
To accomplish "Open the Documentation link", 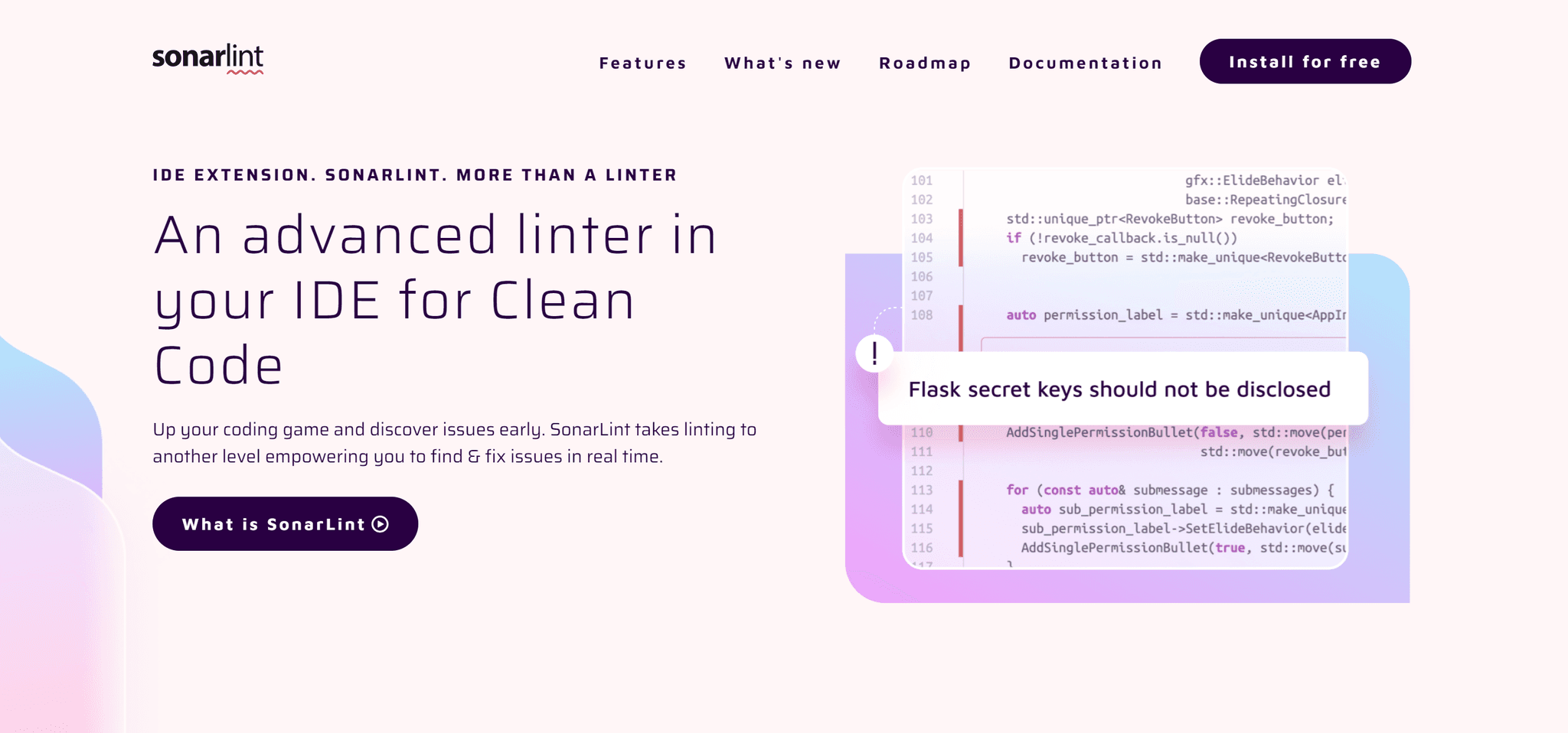I will (x=1086, y=63).
